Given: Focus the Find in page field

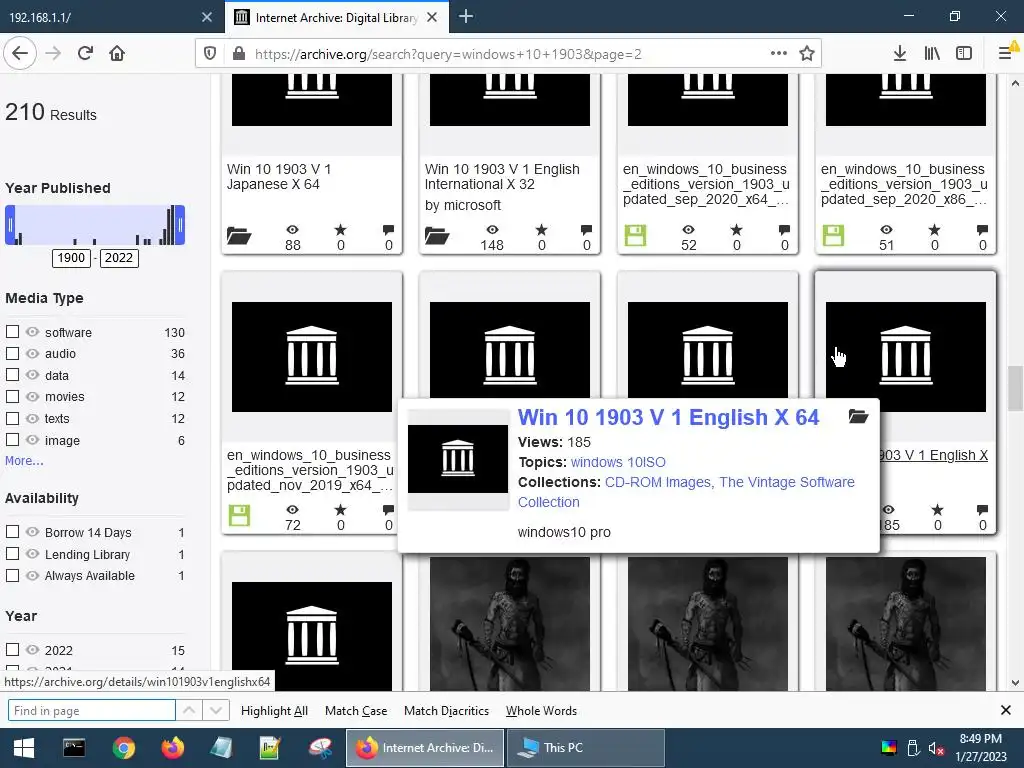Looking at the screenshot, I should pos(91,710).
